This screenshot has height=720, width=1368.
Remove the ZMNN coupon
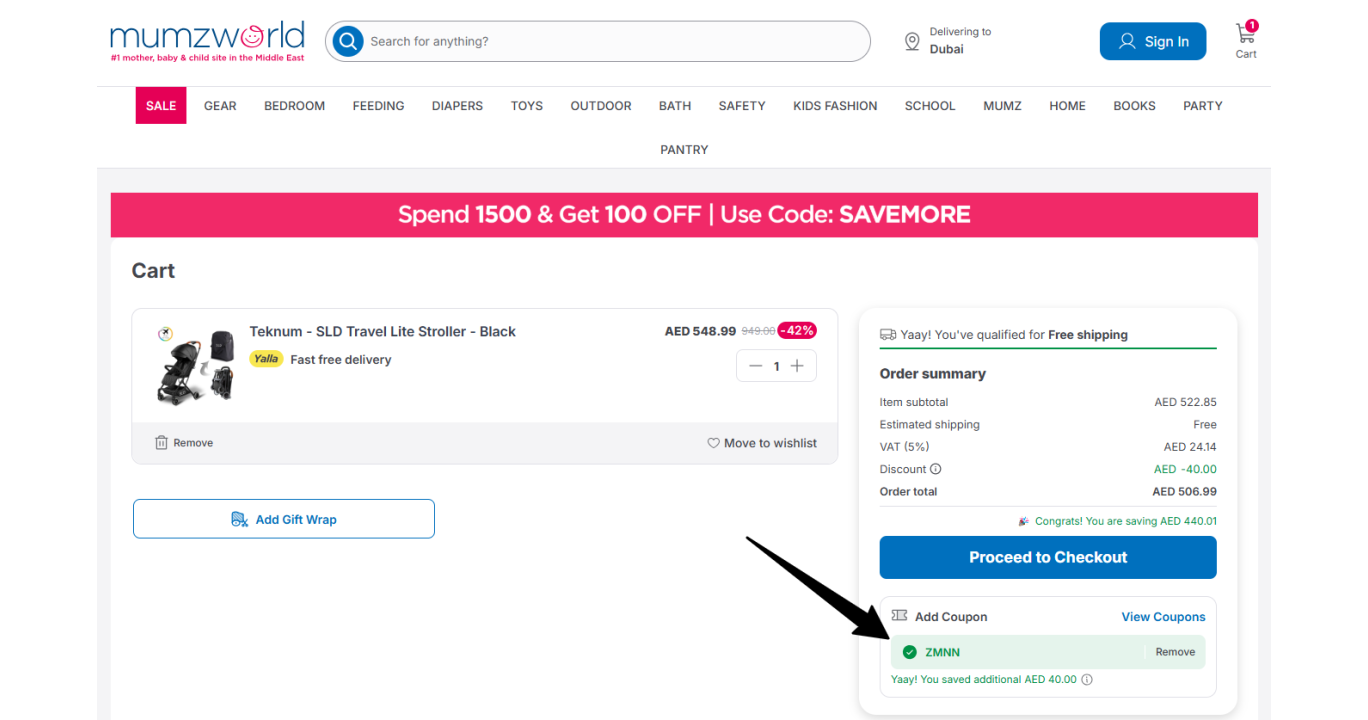(x=1175, y=652)
